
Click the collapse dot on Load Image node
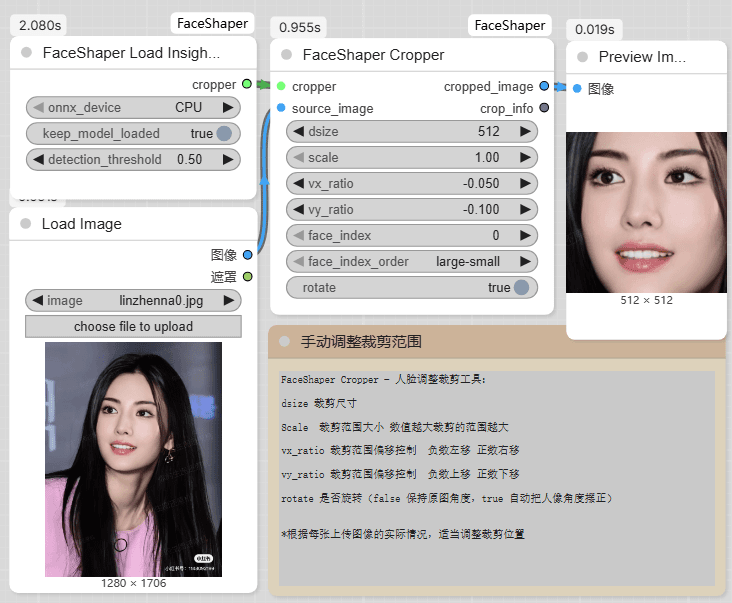tap(26, 224)
